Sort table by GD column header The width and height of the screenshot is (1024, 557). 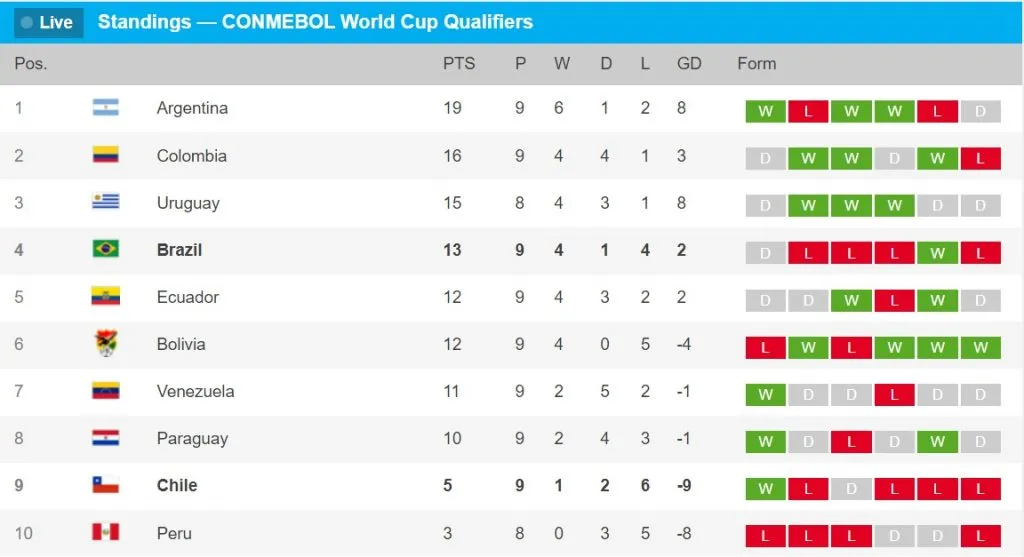(689, 63)
